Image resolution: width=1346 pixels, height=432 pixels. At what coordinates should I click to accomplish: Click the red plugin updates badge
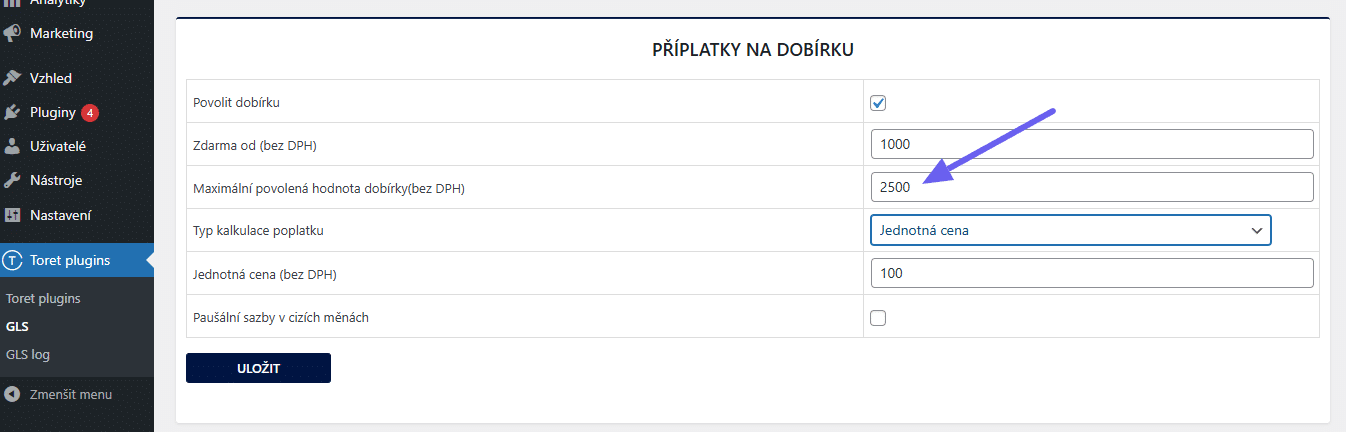tap(90, 113)
